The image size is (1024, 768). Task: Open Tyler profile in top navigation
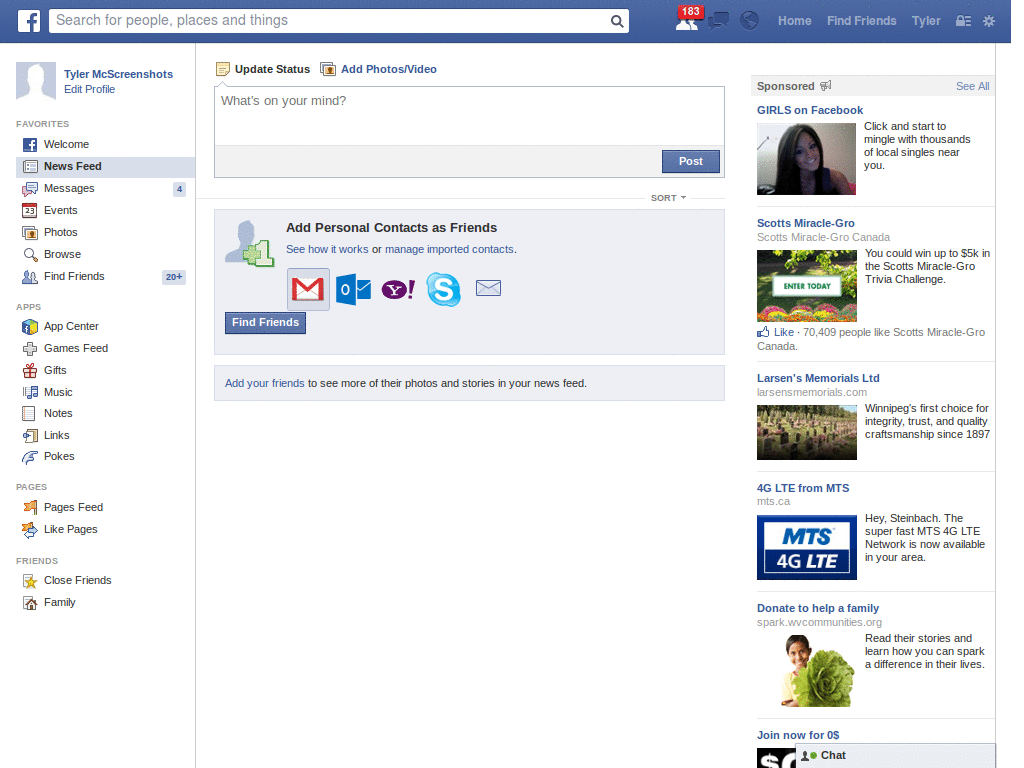pos(926,21)
